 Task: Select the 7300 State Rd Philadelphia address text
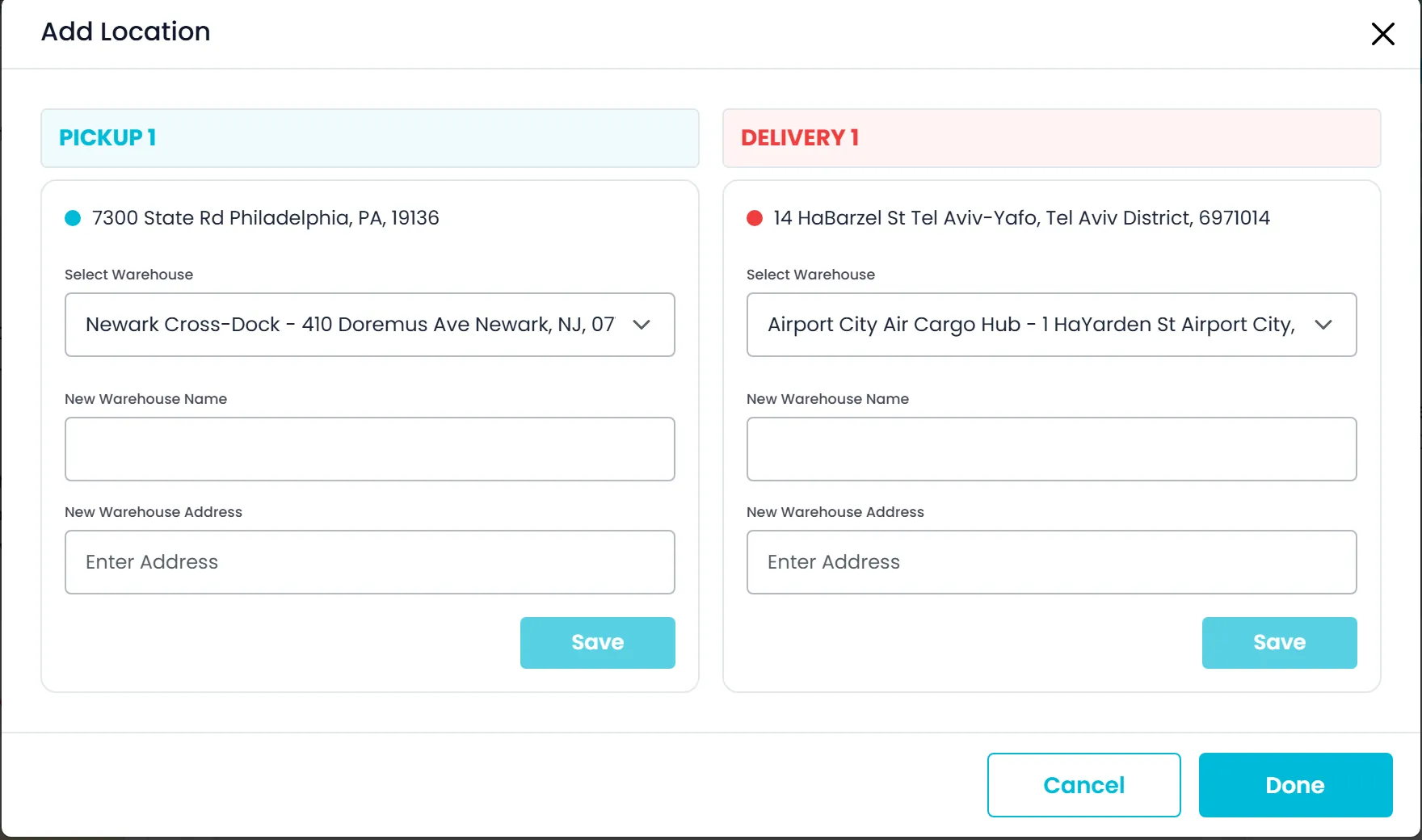266,218
